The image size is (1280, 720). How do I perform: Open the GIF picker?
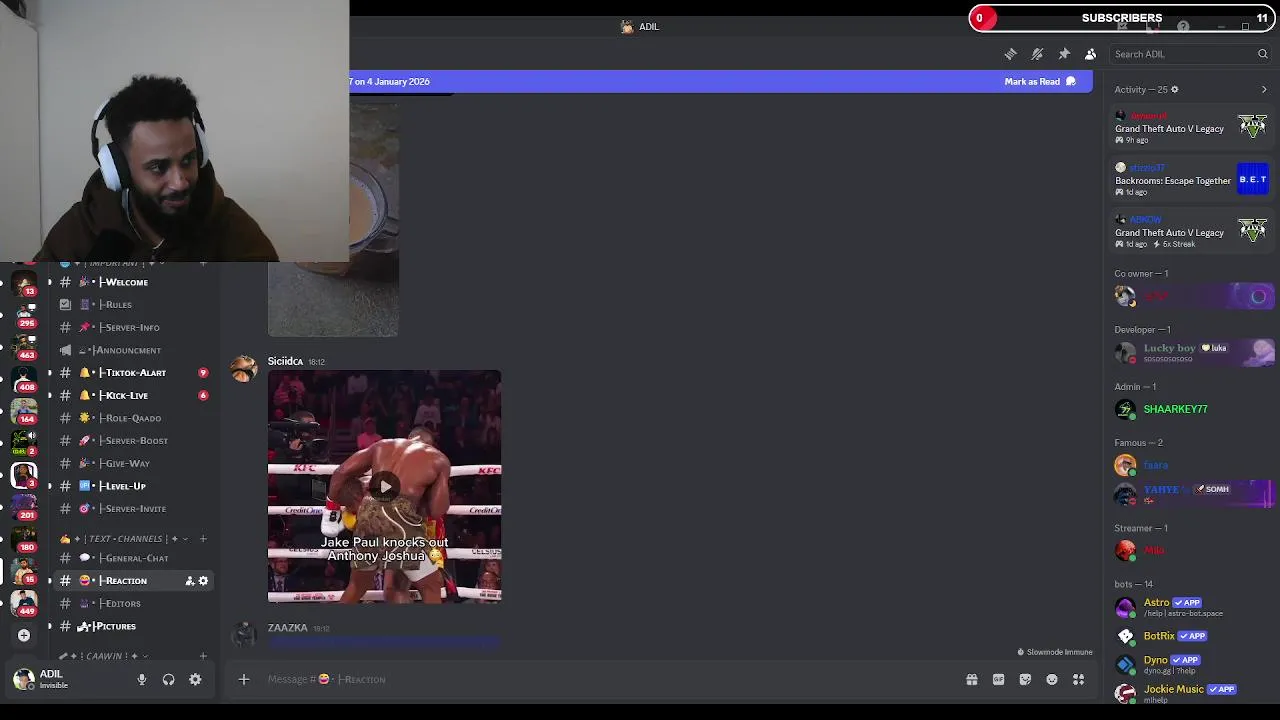pos(998,679)
